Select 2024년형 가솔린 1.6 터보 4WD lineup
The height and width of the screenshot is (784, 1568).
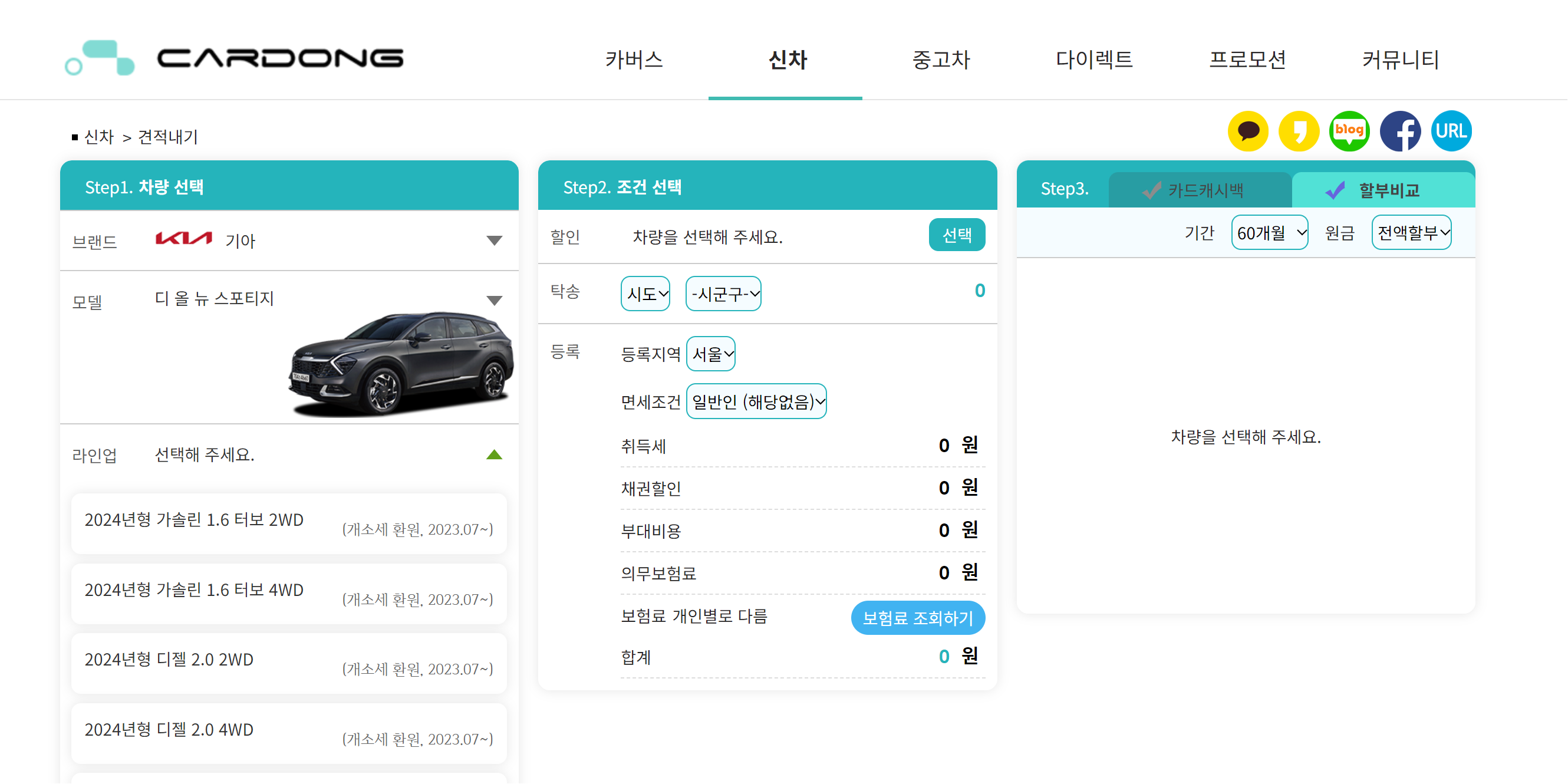point(289,594)
